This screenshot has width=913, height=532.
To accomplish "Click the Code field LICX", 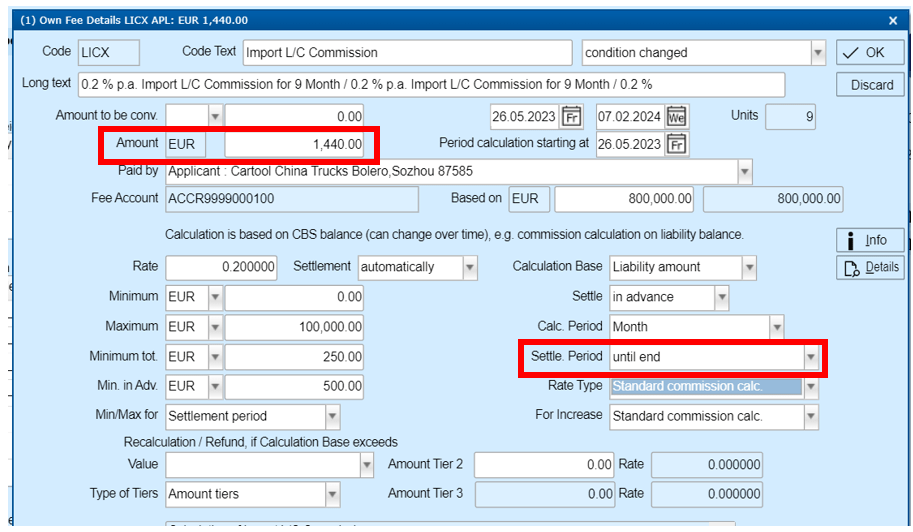I will (x=109, y=53).
